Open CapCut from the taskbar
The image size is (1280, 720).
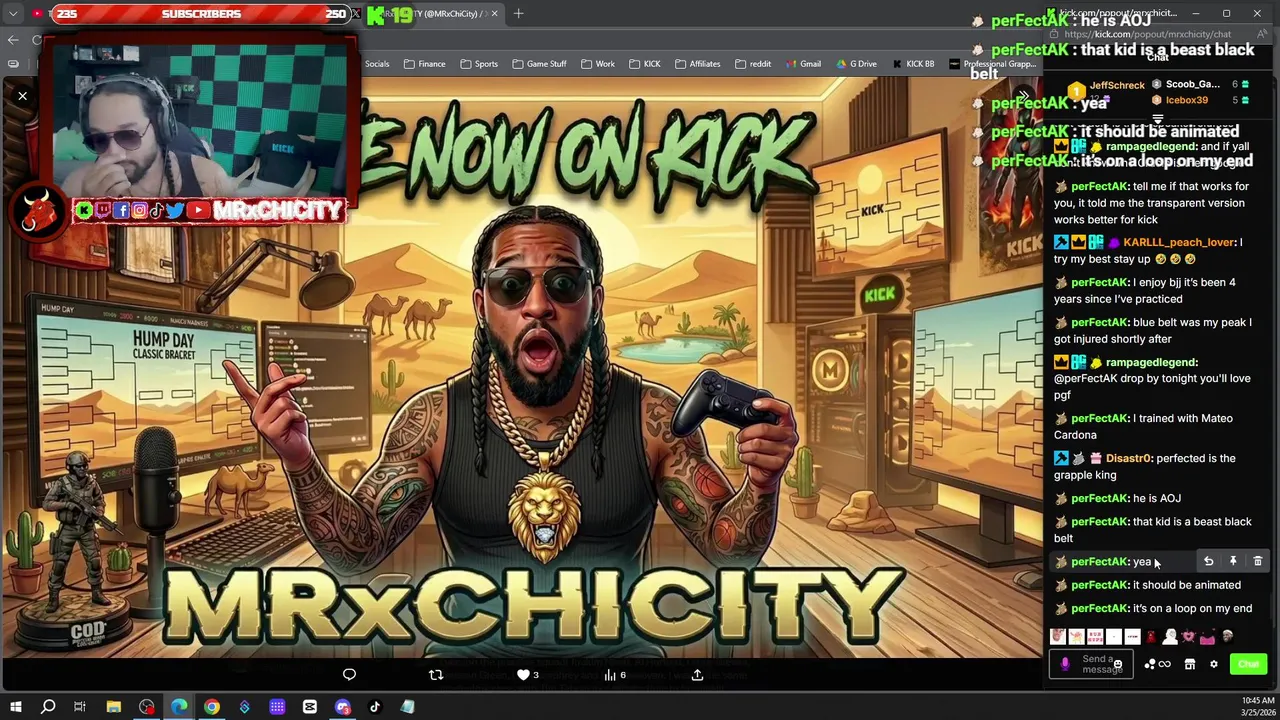[310, 707]
